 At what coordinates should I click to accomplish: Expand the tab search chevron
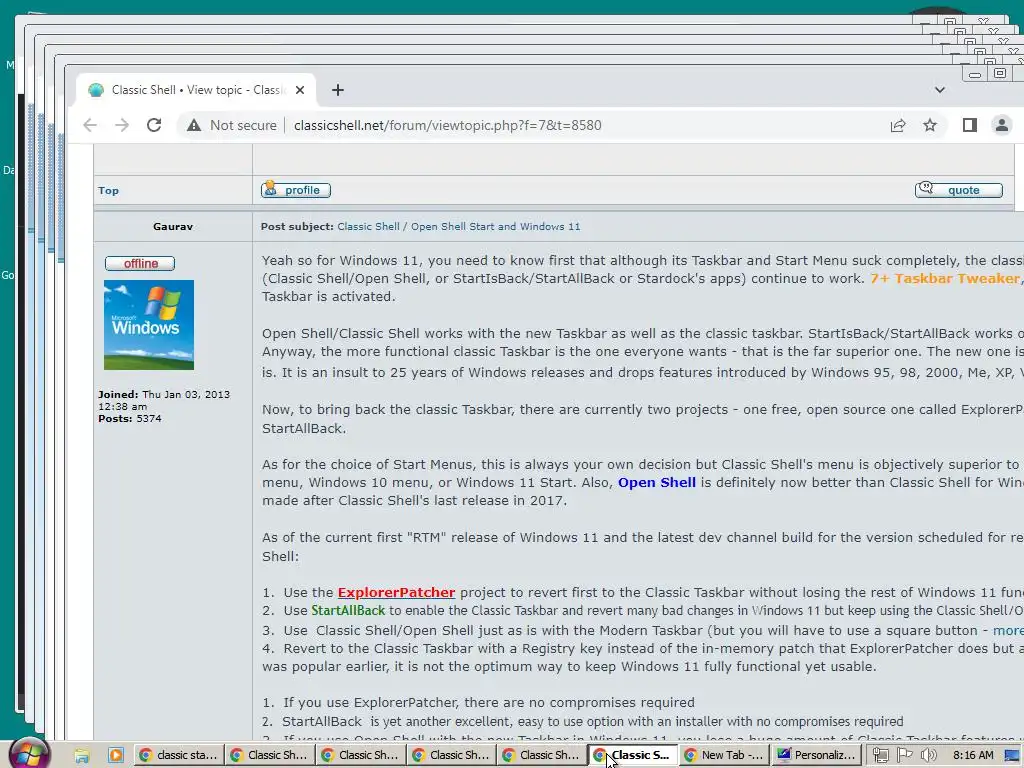coord(940,89)
